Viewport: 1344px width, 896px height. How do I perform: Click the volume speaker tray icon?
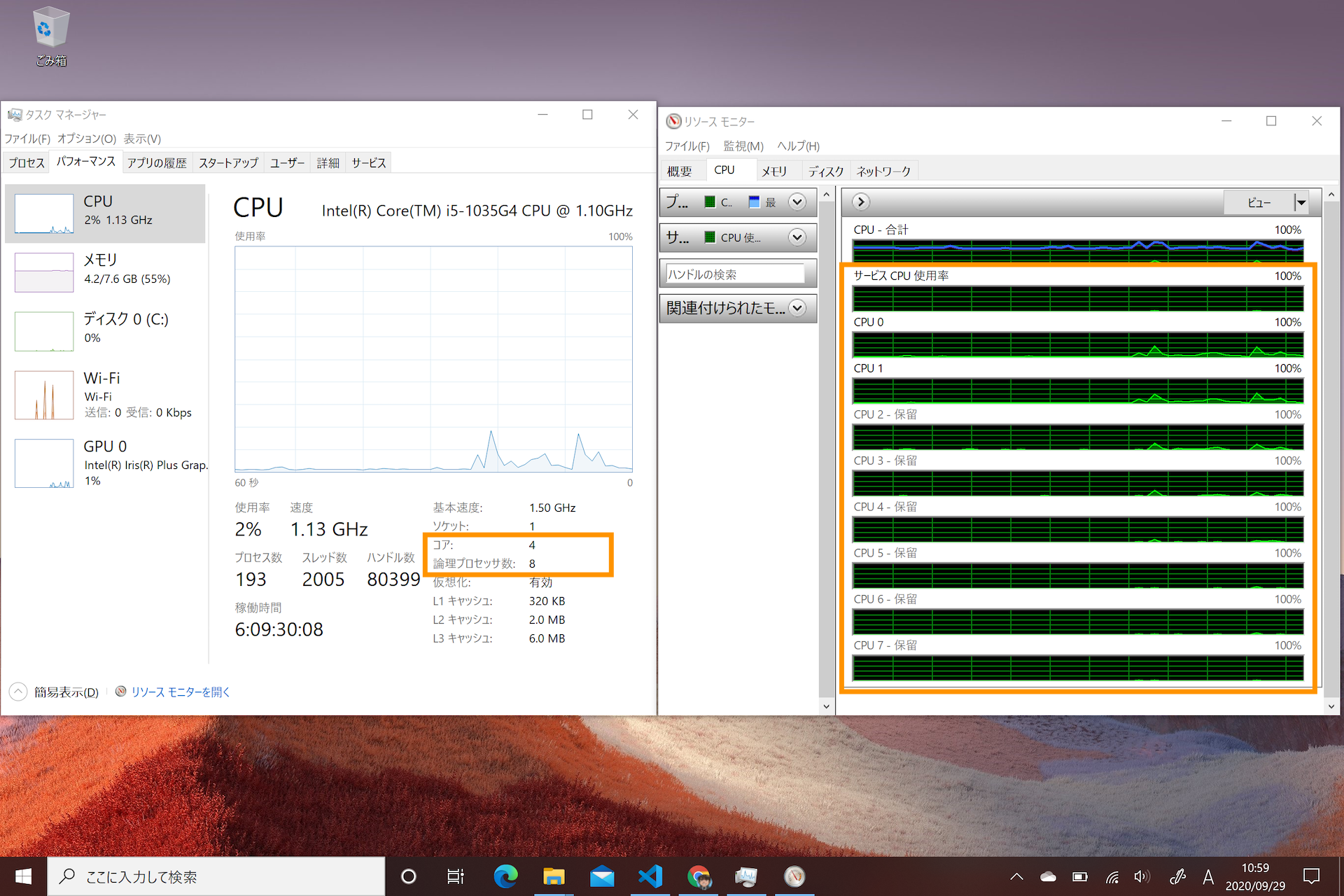tap(1141, 876)
